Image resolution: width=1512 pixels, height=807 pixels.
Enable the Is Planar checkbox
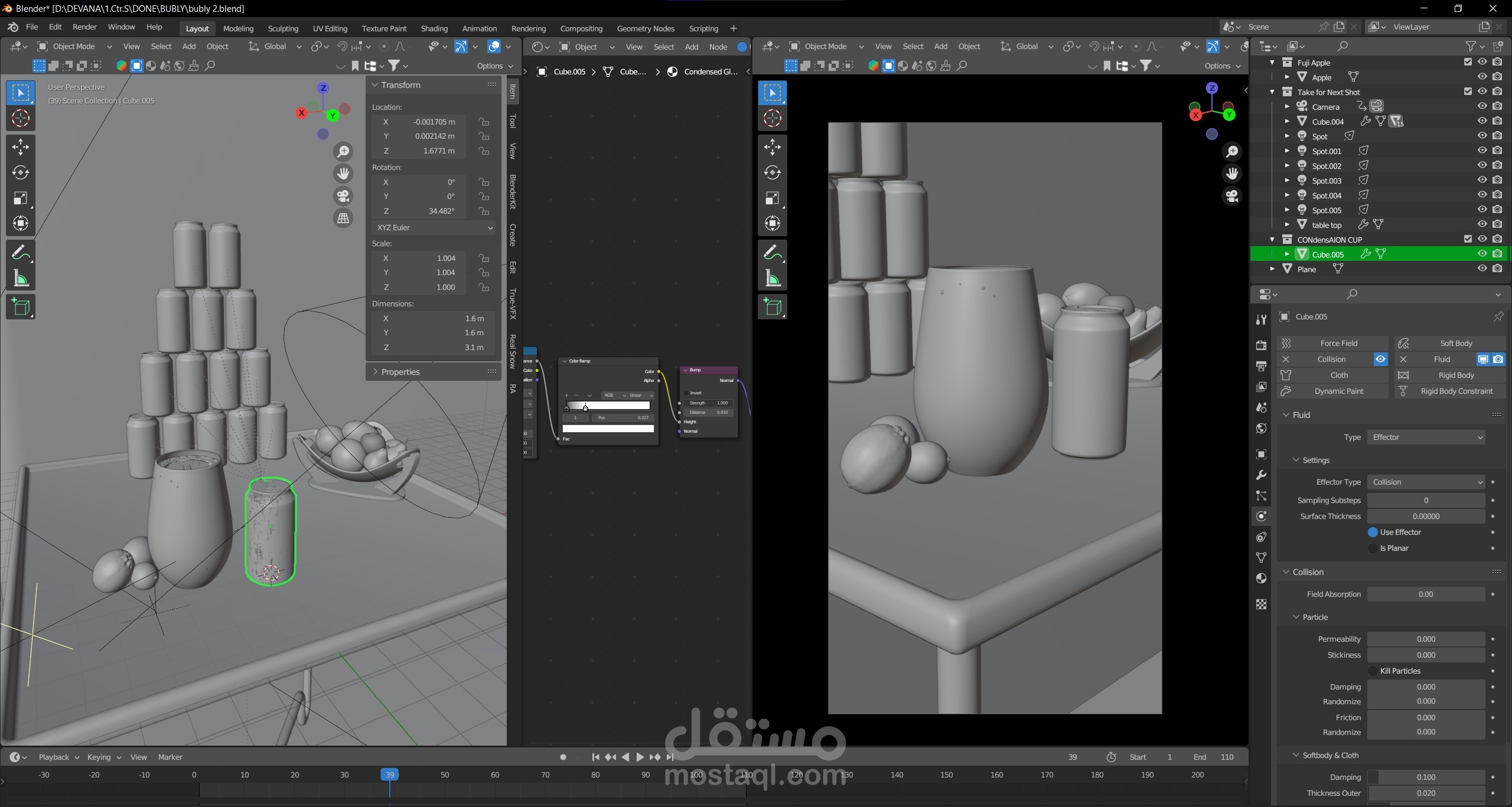pos(1373,548)
